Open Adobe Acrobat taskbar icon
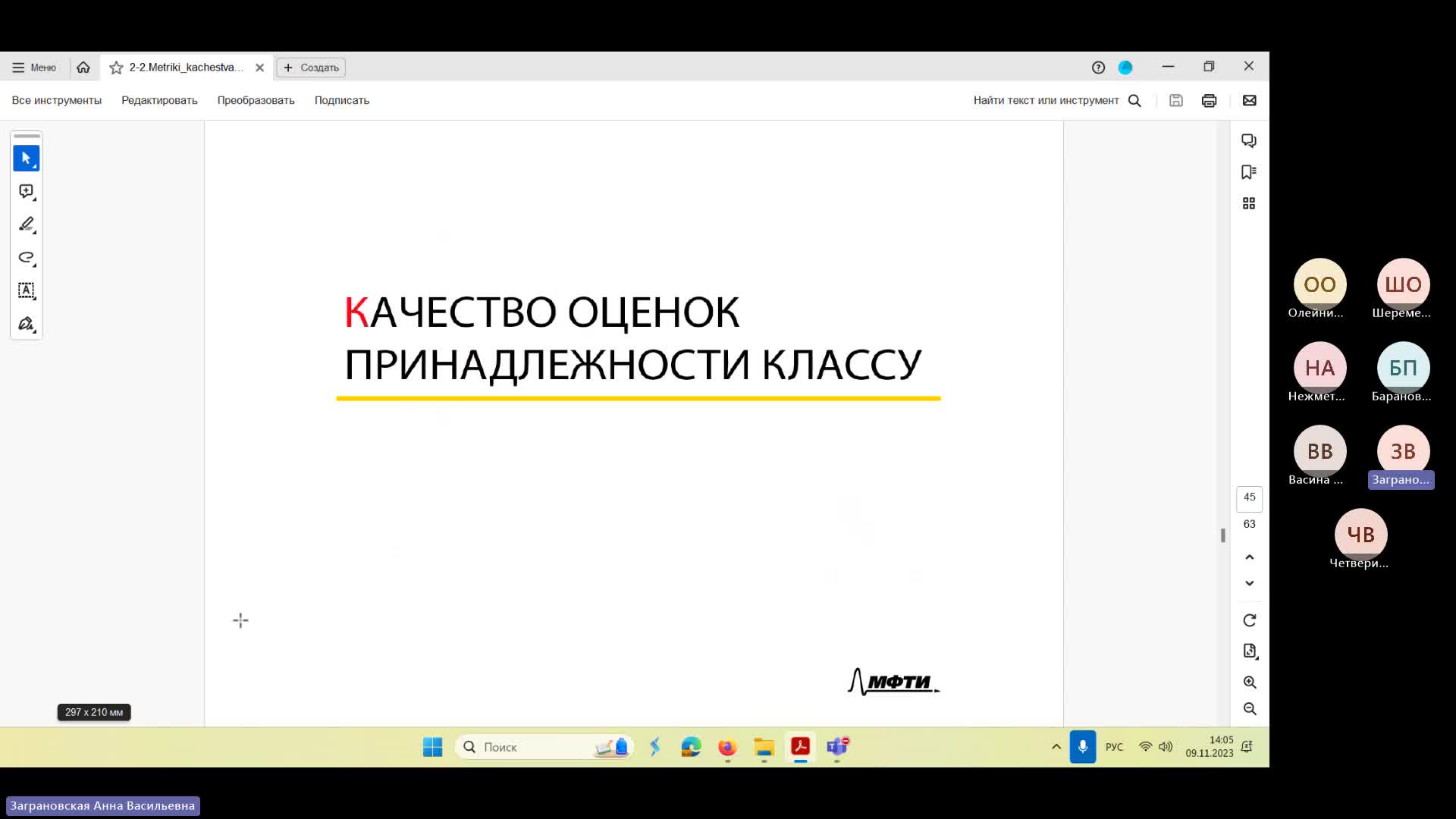The image size is (1456, 819). click(800, 747)
